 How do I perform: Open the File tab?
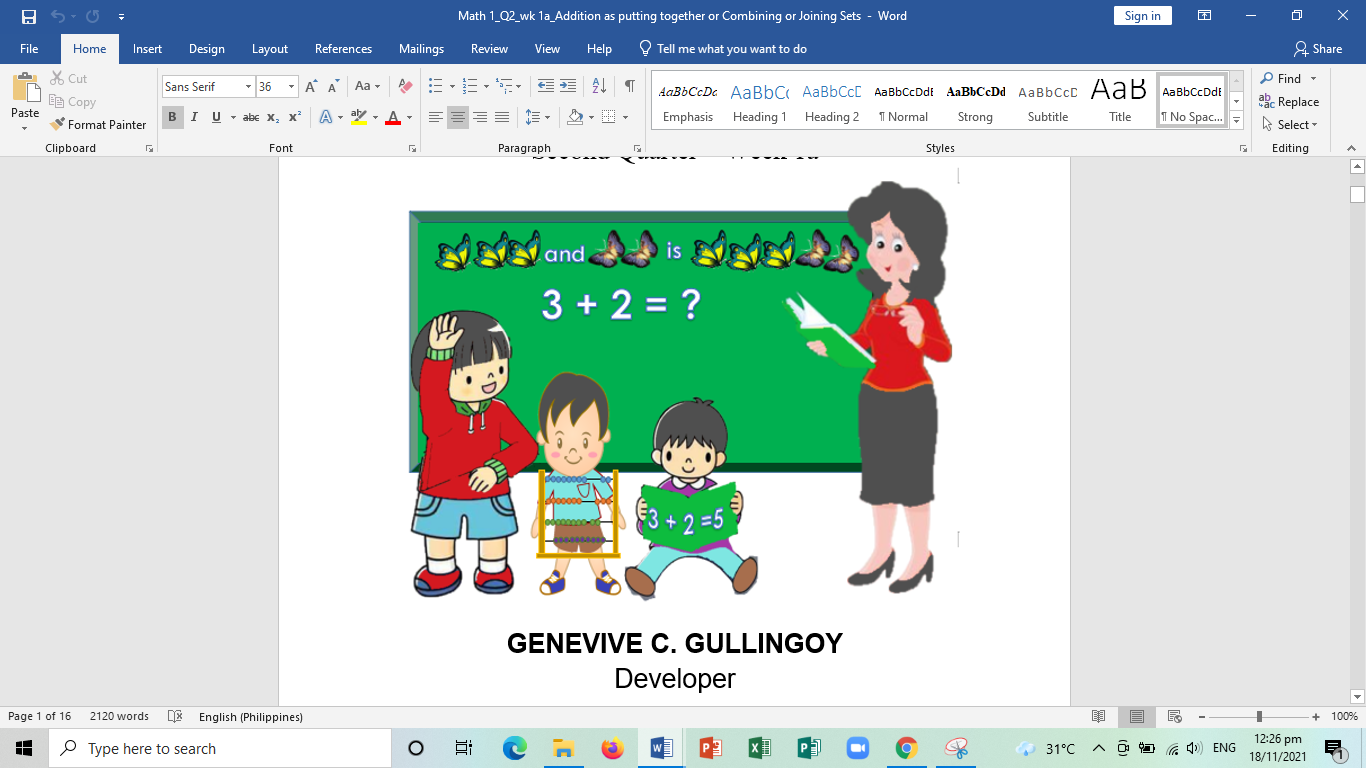coord(29,49)
